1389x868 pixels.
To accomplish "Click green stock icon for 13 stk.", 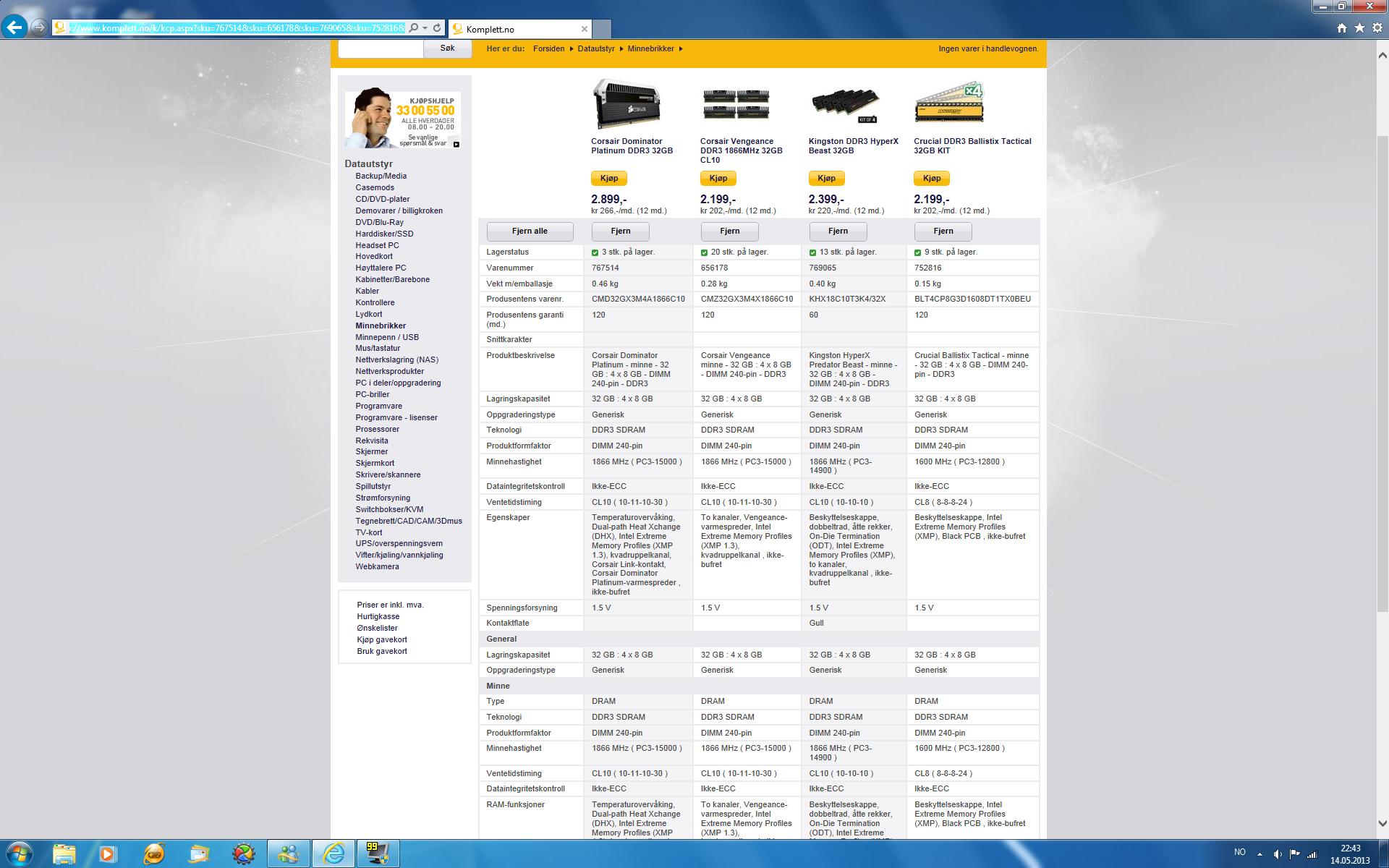I will click(812, 252).
